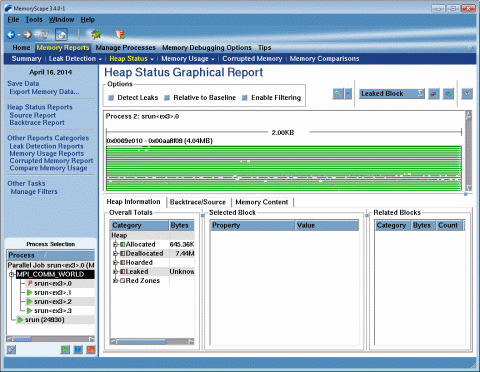This screenshot has height=372, width=480.
Task: Expand the Leaked tree node
Action: [x=116, y=272]
